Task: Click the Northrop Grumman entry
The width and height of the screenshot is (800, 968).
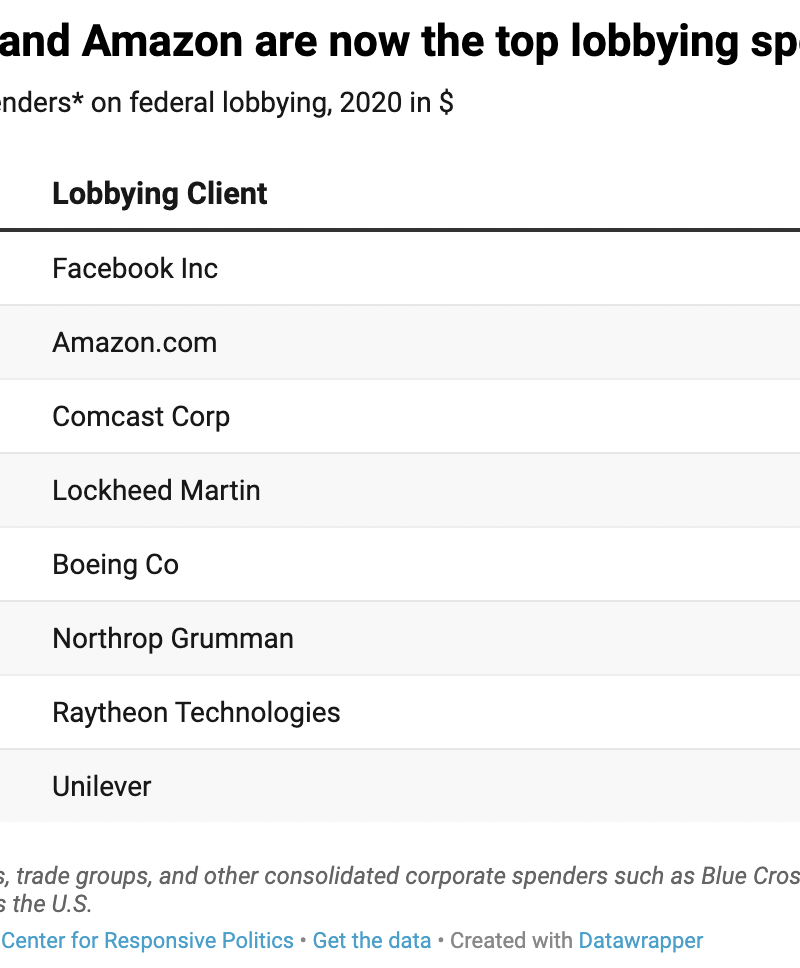Action: coord(172,638)
